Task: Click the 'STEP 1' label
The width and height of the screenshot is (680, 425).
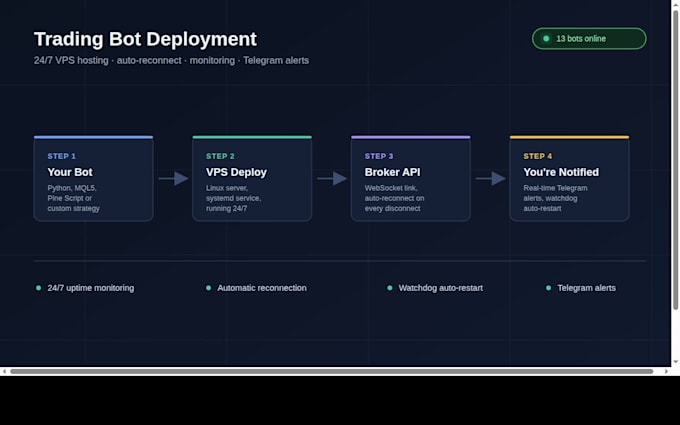Action: [62, 156]
